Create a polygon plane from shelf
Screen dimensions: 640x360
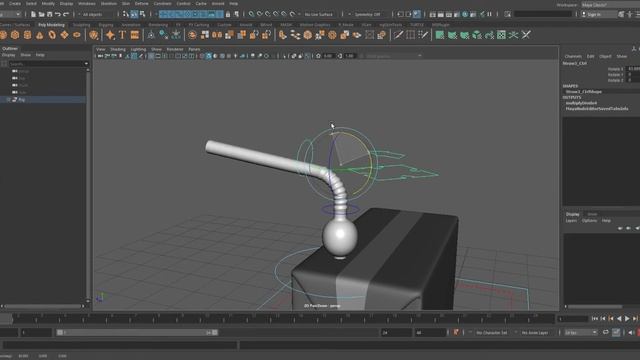(x=64, y=35)
